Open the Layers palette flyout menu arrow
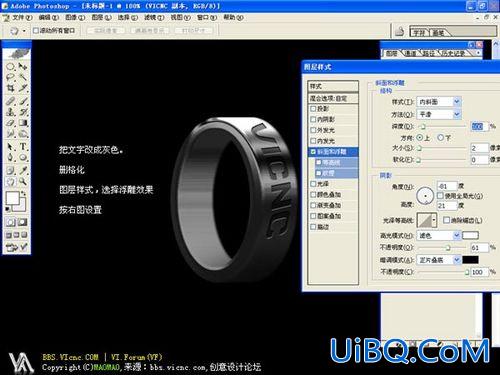Screen dimensions: 500x375 click(478, 53)
